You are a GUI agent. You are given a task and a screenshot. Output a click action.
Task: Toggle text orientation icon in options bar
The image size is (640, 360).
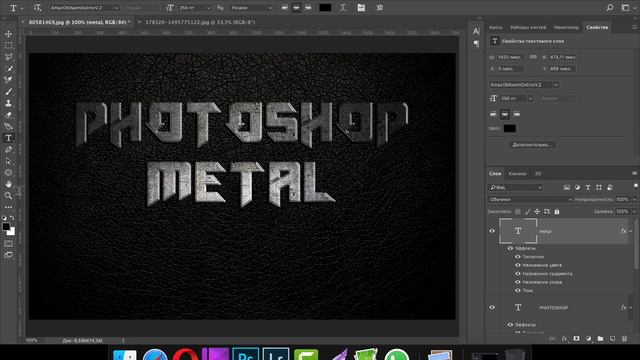pos(38,8)
